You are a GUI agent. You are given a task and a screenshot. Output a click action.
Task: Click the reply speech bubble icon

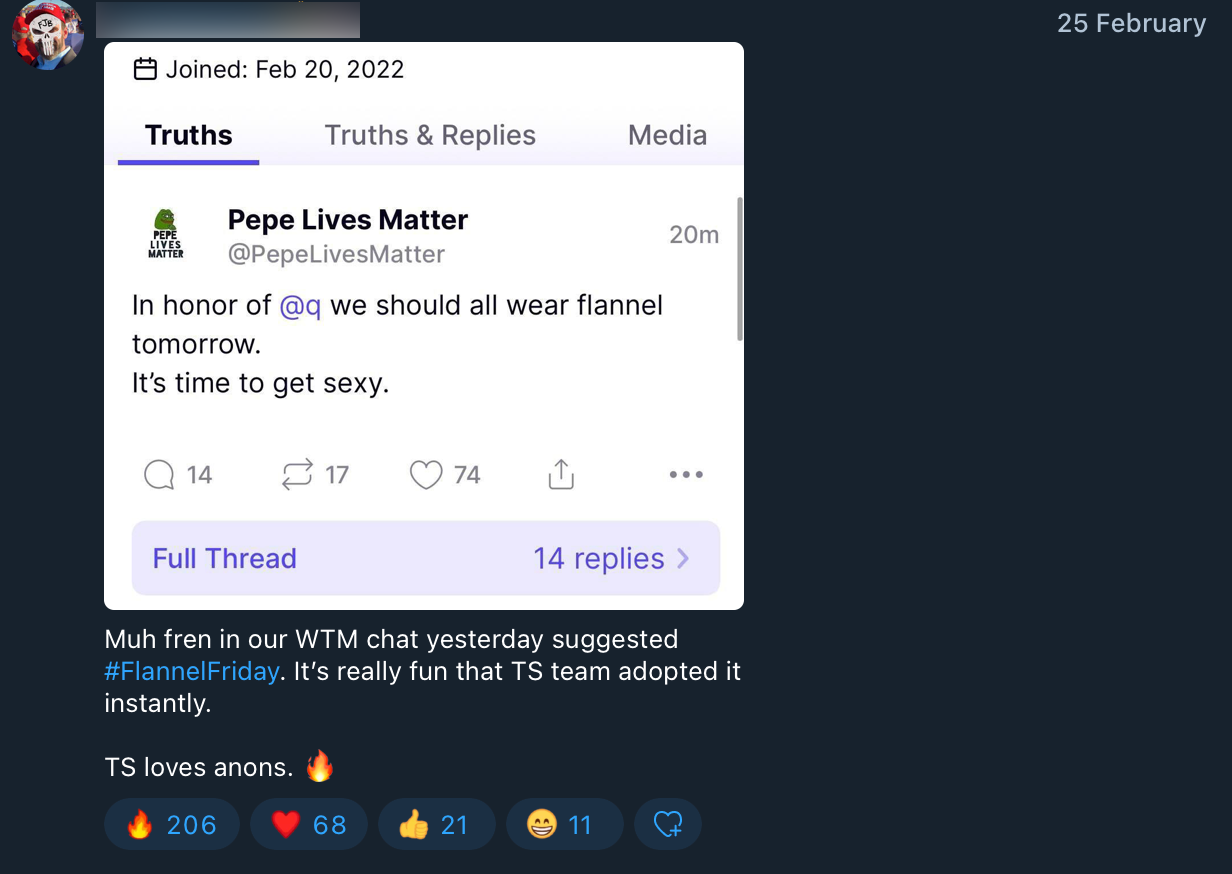pos(159,474)
